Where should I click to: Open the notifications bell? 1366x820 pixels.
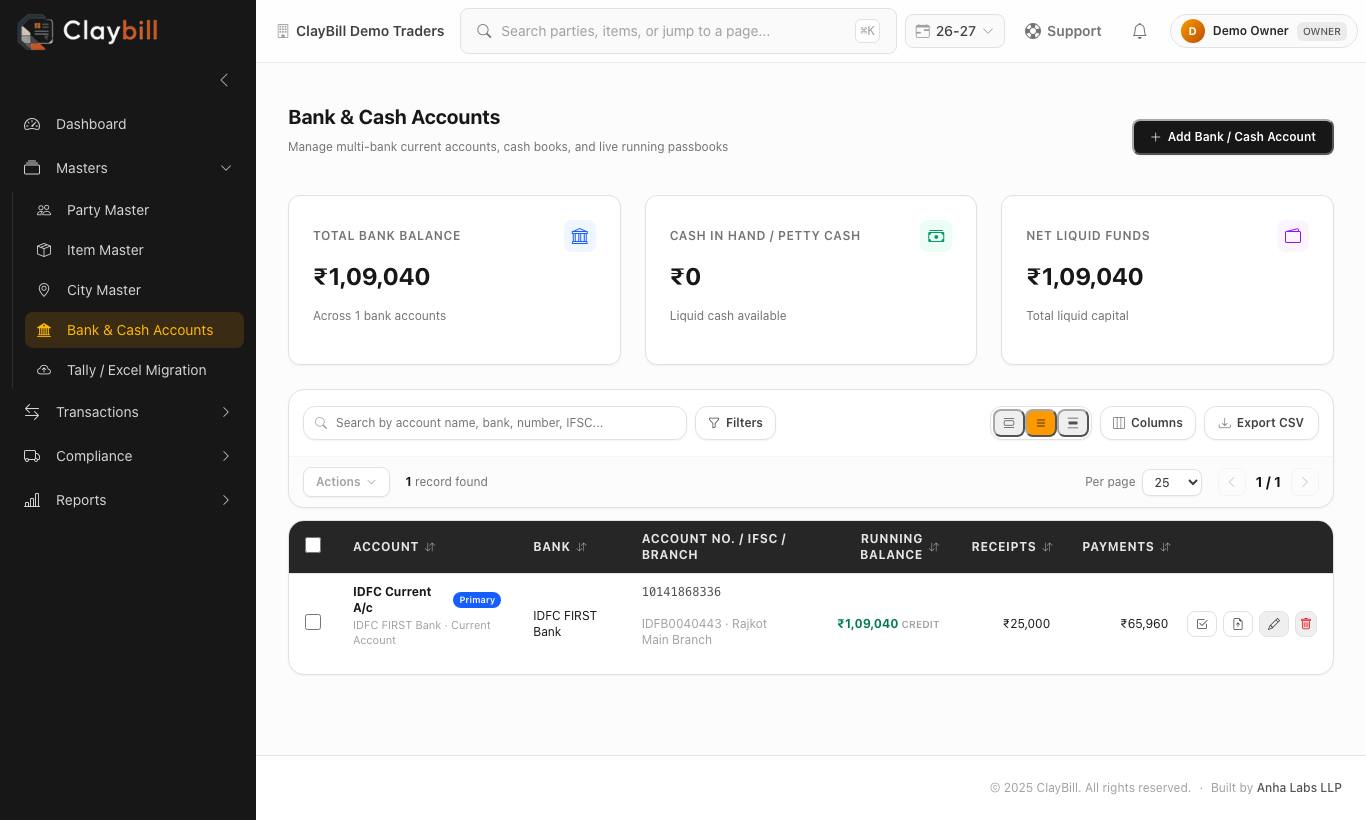click(x=1139, y=31)
